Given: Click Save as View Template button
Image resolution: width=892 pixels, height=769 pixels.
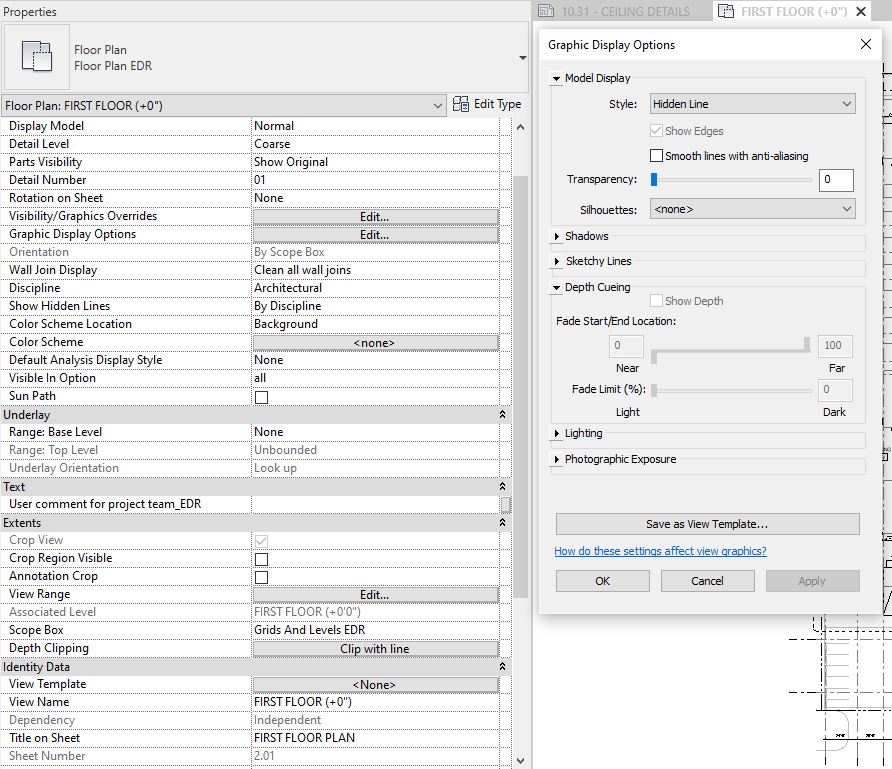Looking at the screenshot, I should [707, 524].
